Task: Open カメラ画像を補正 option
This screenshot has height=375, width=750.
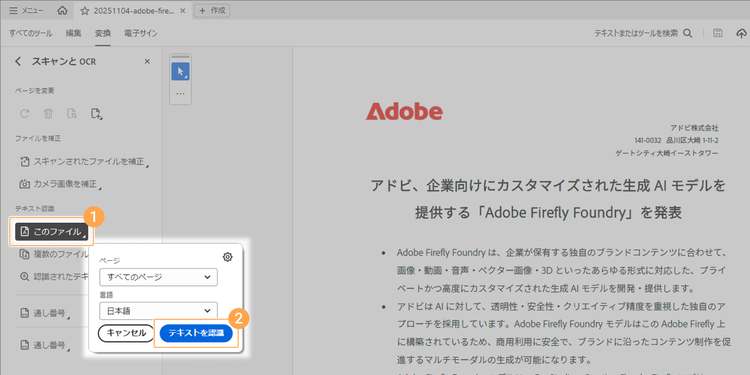Action: 60,184
